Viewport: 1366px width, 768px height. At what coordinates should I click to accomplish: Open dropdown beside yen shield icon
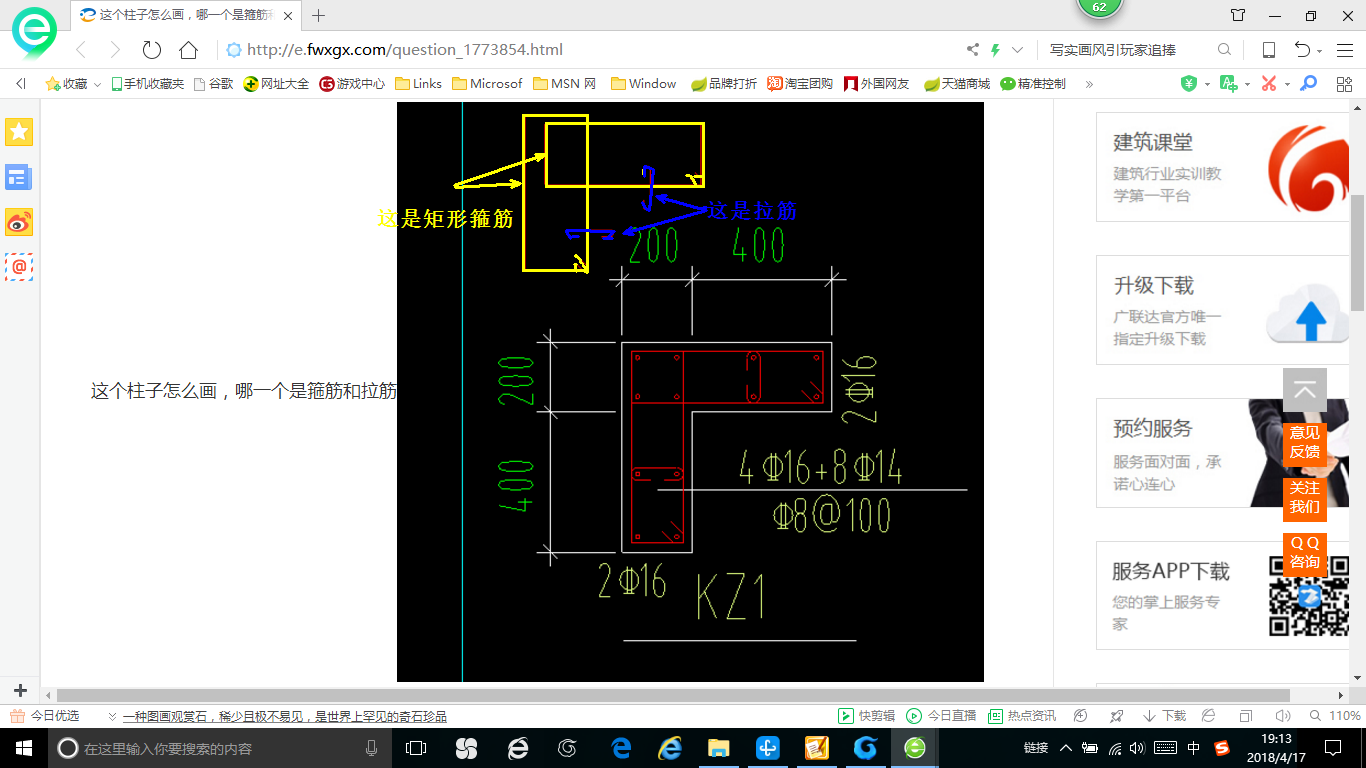[x=1207, y=85]
